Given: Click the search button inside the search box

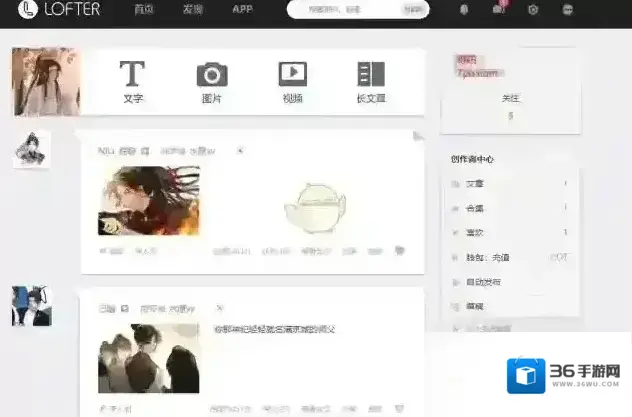Looking at the screenshot, I should click(x=413, y=9).
